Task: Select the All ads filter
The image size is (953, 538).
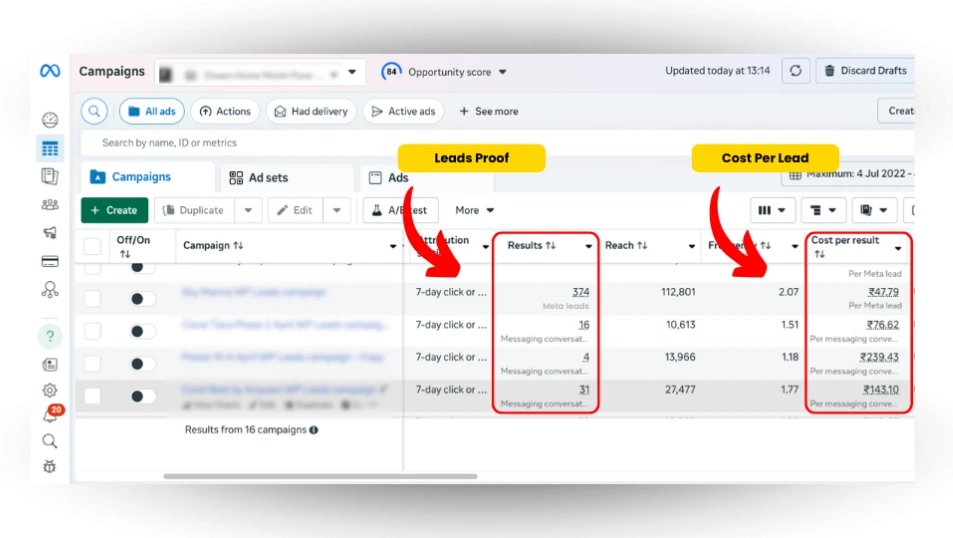Action: (x=152, y=111)
